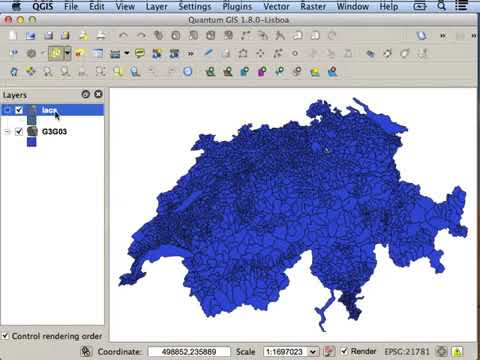This screenshot has height=360, width=480.
Task: Open Spotlight search in the menu bar
Action: click(x=441, y=6)
